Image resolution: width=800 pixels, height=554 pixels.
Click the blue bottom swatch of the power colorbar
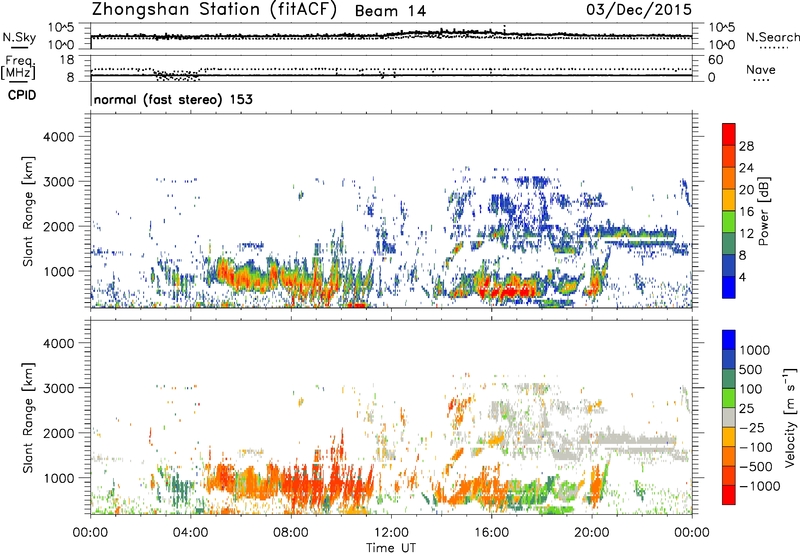pyautogui.click(x=729, y=287)
